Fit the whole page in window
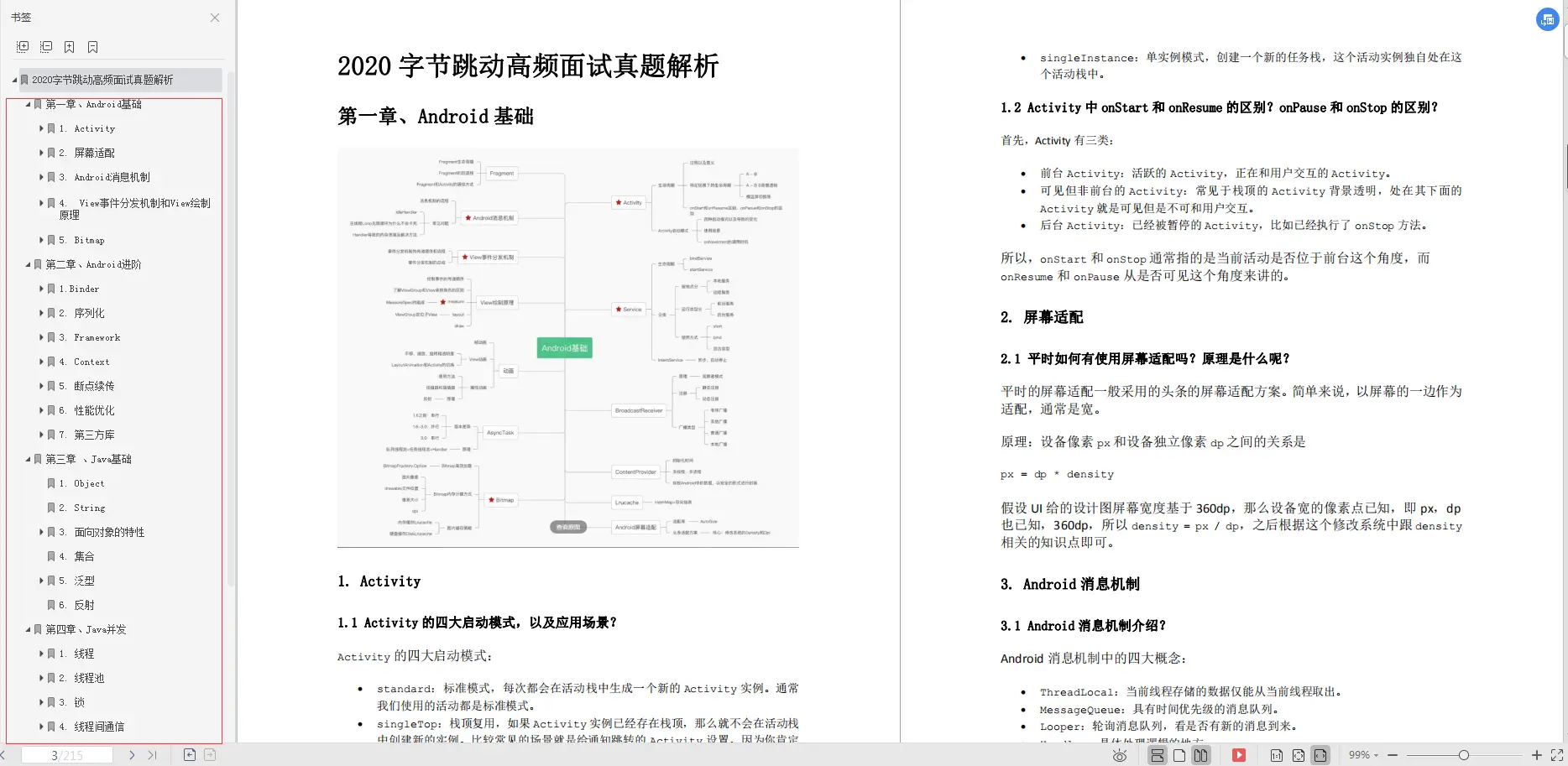The height and width of the screenshot is (766, 1568). tap(1299, 755)
